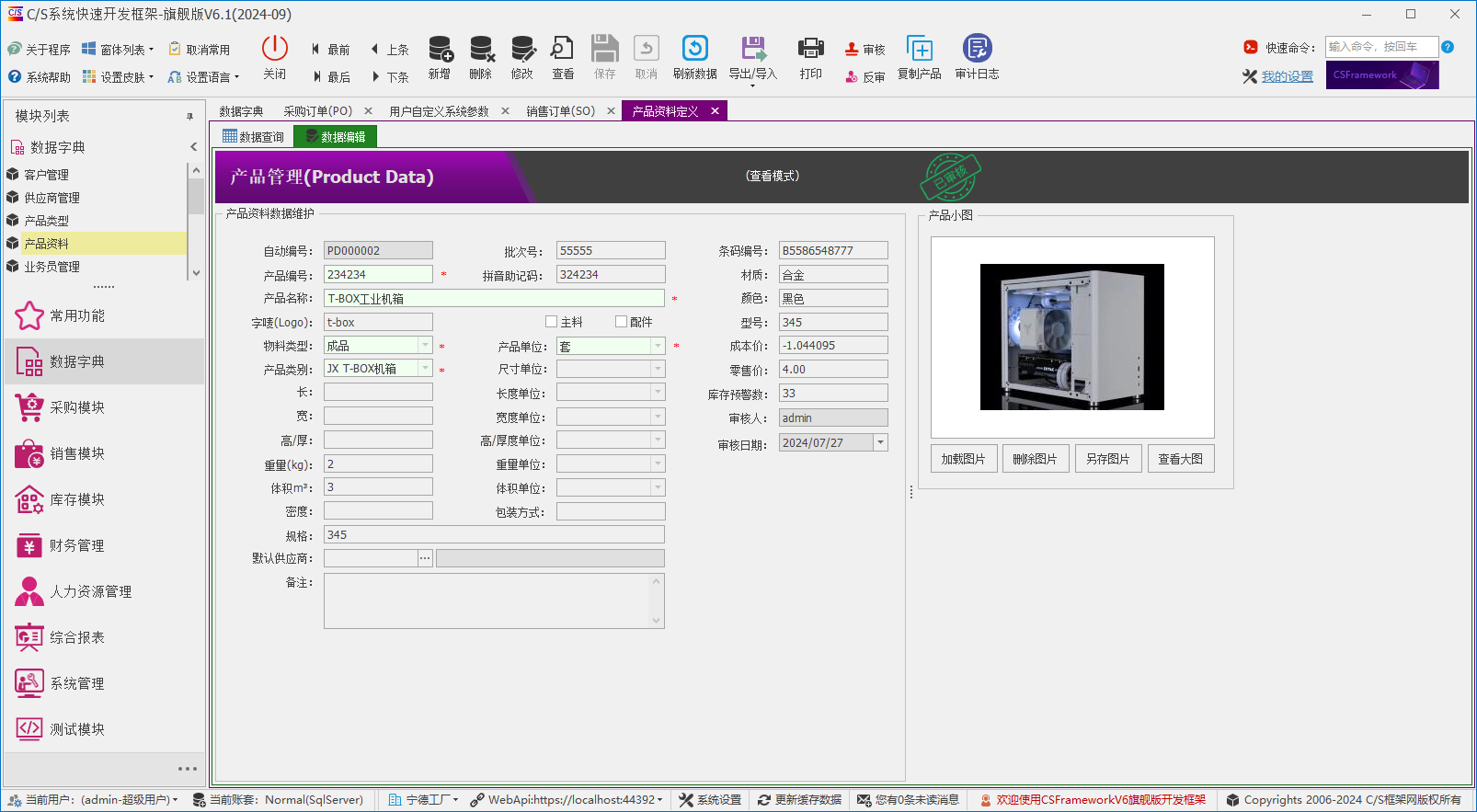1477x812 pixels.
Task: Open the 产品类别 dropdown
Action: 425,369
